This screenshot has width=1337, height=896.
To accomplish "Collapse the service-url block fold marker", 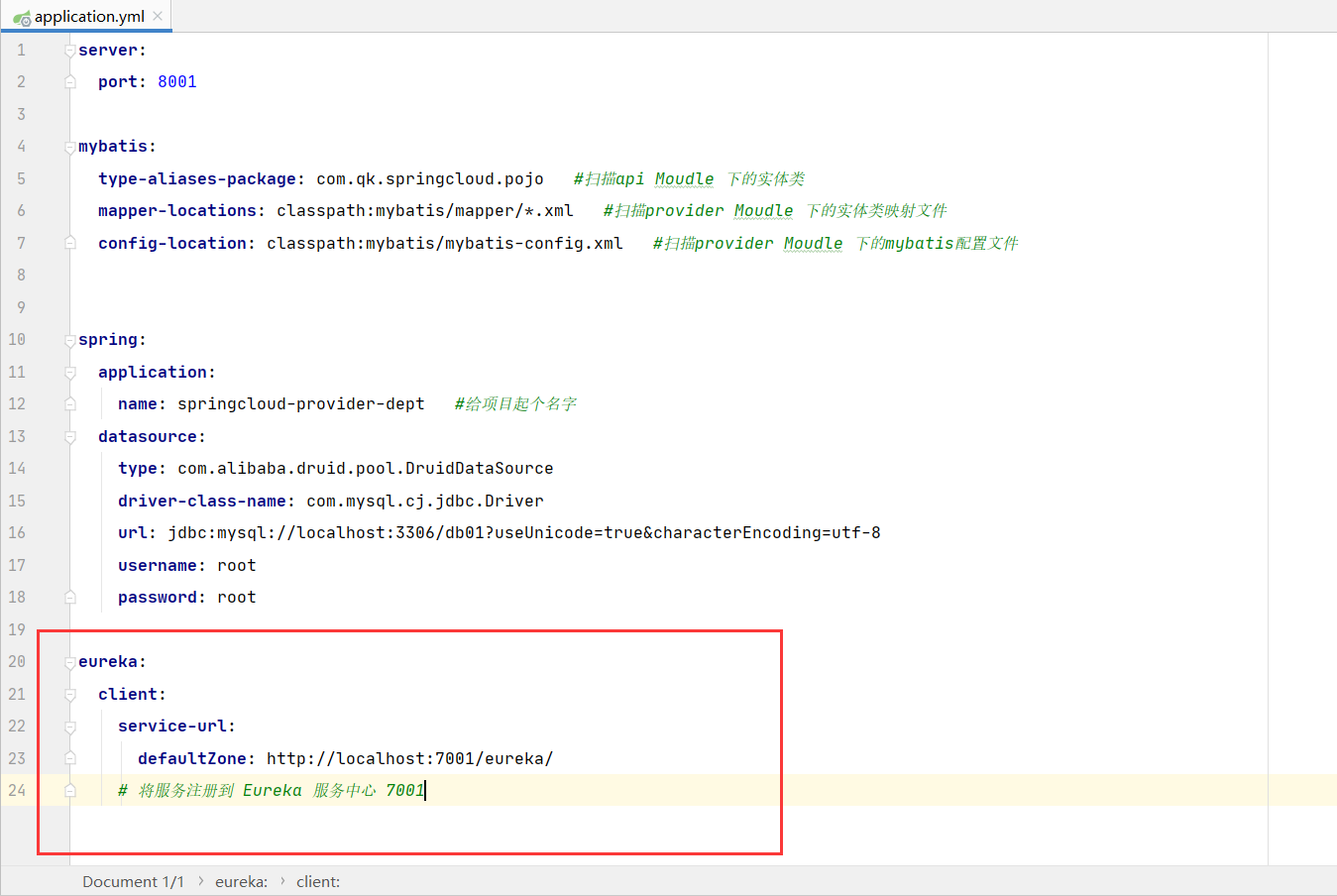I will click(70, 727).
